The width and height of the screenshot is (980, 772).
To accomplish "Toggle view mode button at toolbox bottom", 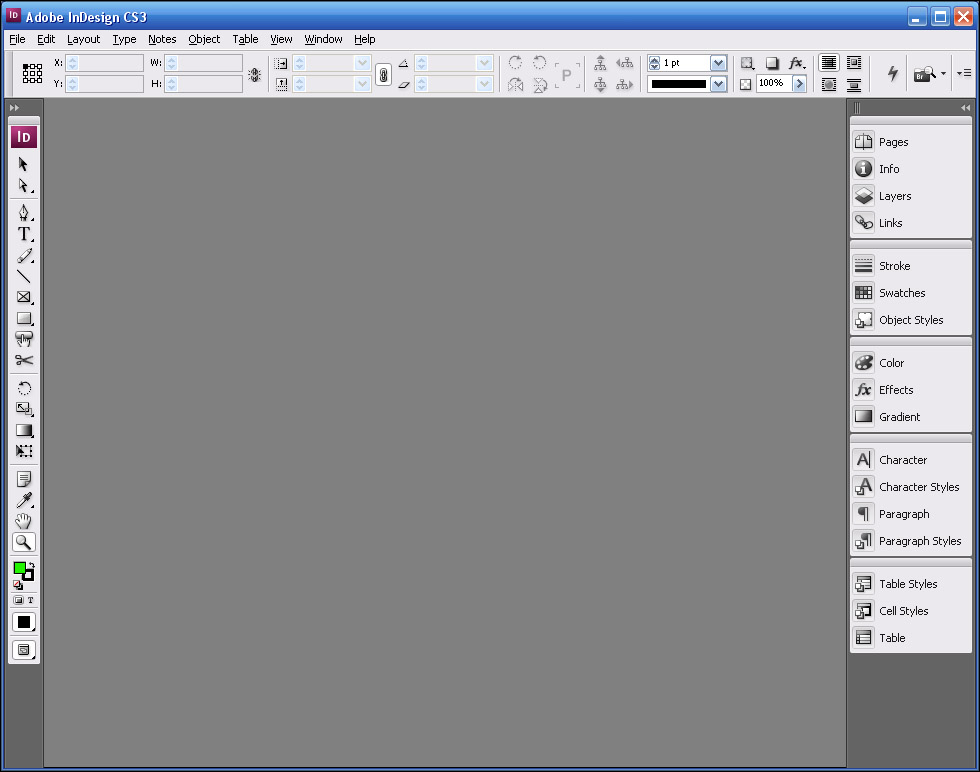I will [x=24, y=650].
